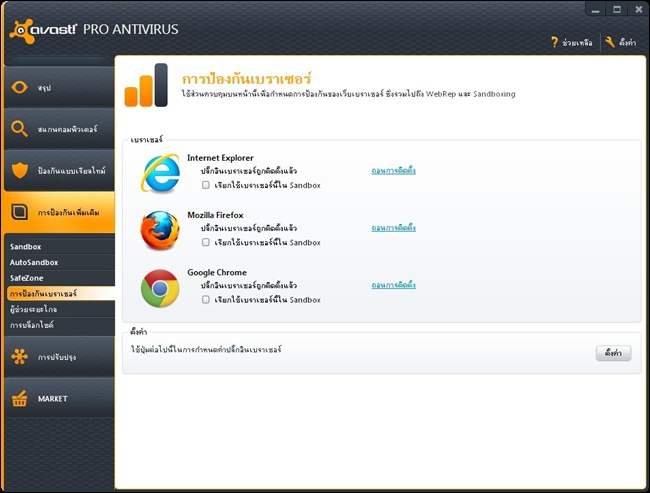The width and height of the screenshot is (650, 493).
Task: Open the MARKET sidebar section
Action: coord(59,398)
